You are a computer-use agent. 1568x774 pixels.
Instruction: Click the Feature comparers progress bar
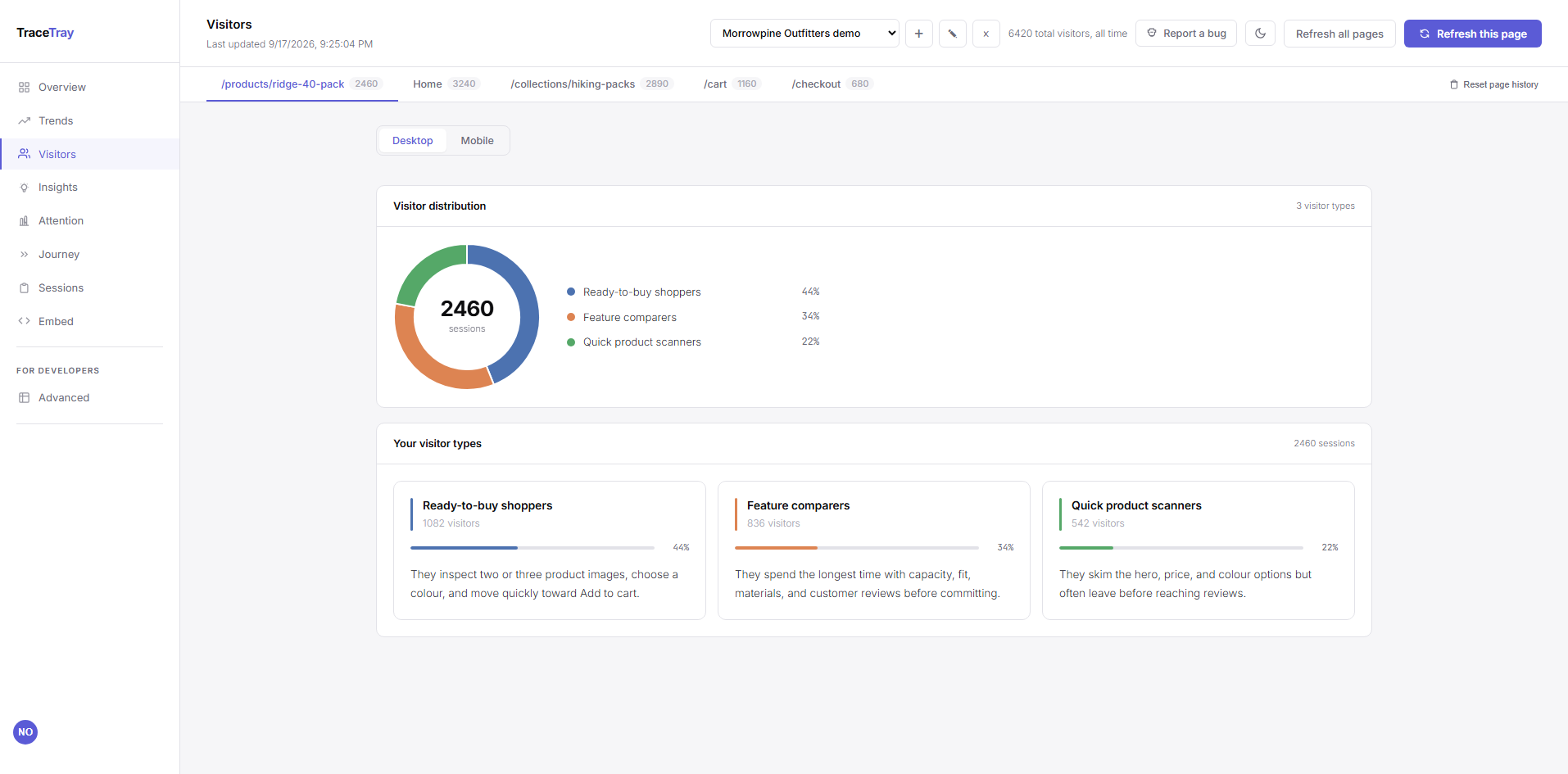(x=857, y=547)
